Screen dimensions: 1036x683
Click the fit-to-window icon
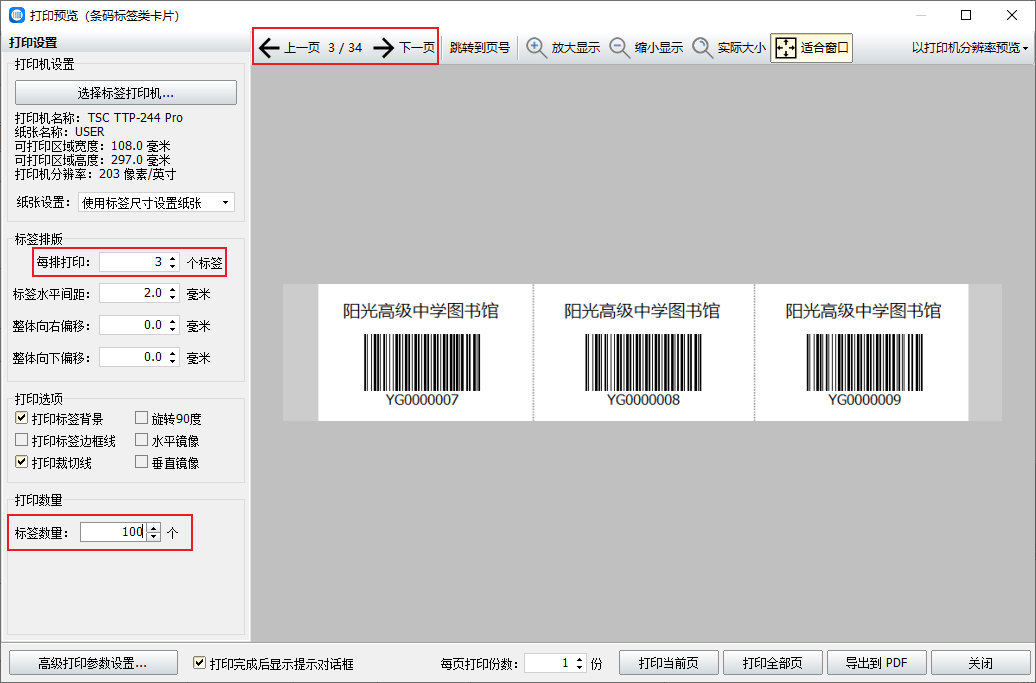click(786, 48)
